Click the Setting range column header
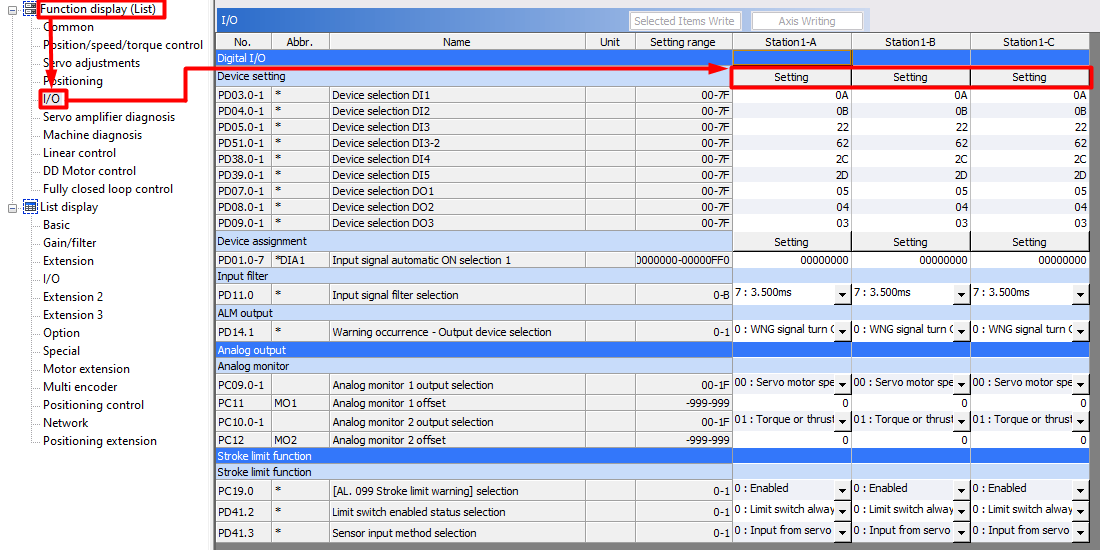 pyautogui.click(x=683, y=42)
